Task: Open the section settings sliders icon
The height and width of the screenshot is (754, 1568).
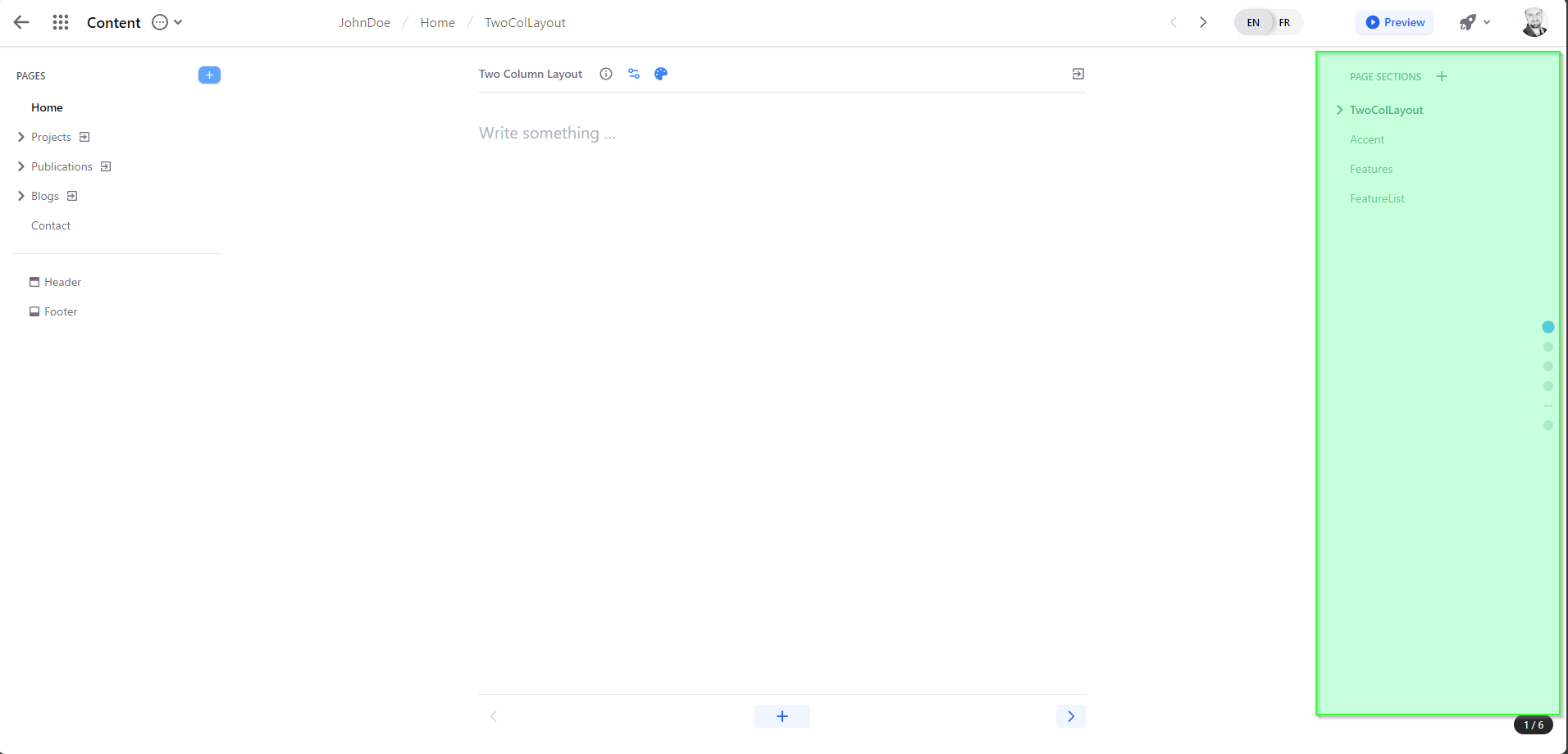Action: coord(634,74)
